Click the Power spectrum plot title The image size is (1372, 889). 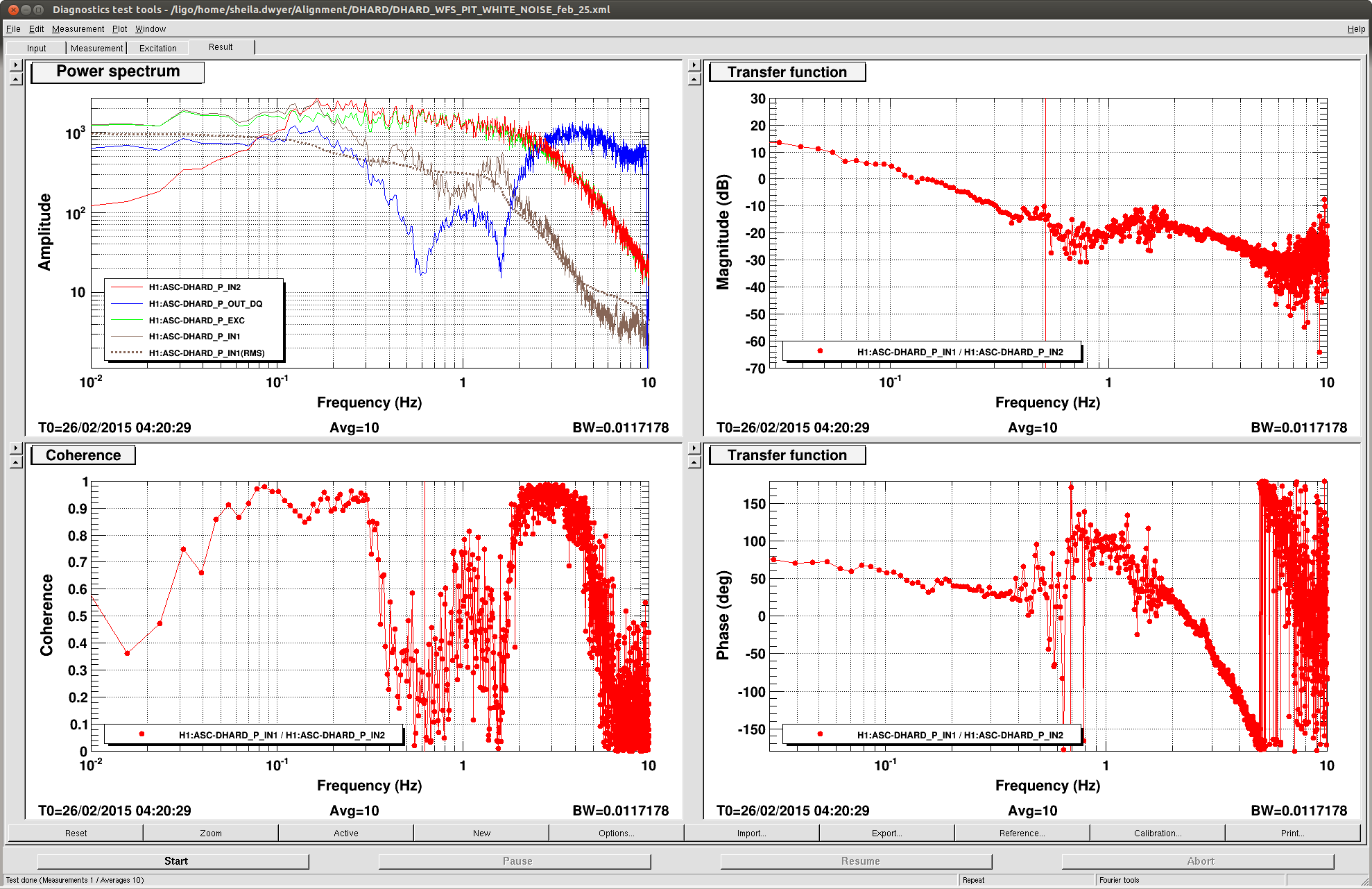click(x=118, y=71)
